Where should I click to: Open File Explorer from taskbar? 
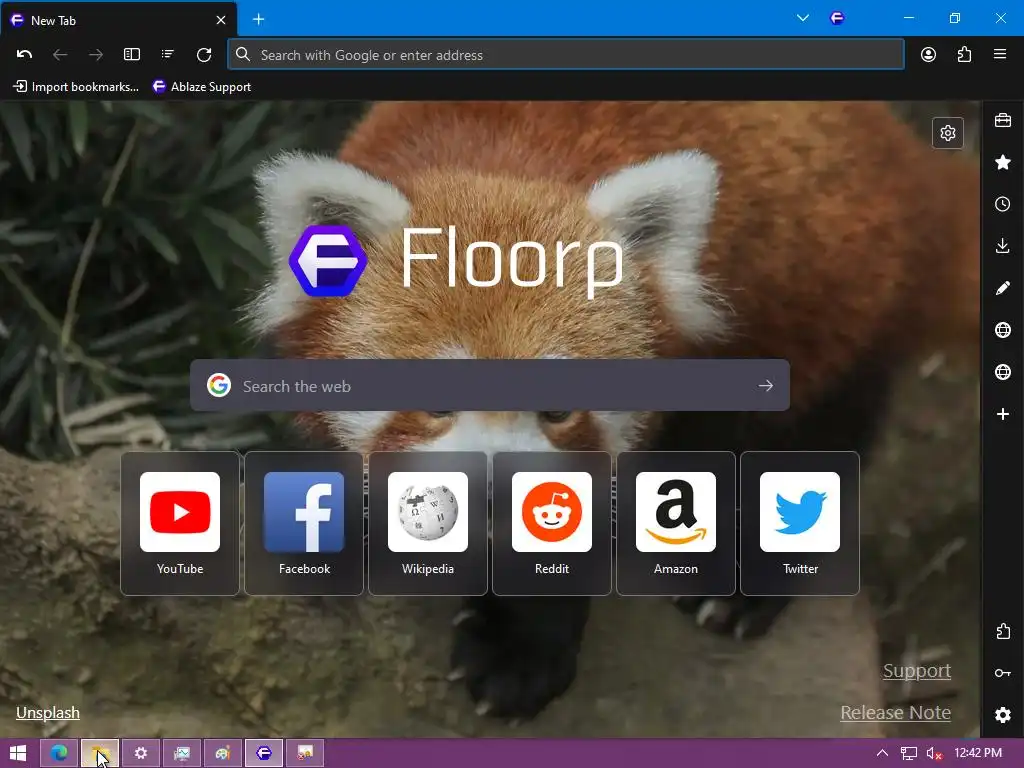(x=100, y=754)
